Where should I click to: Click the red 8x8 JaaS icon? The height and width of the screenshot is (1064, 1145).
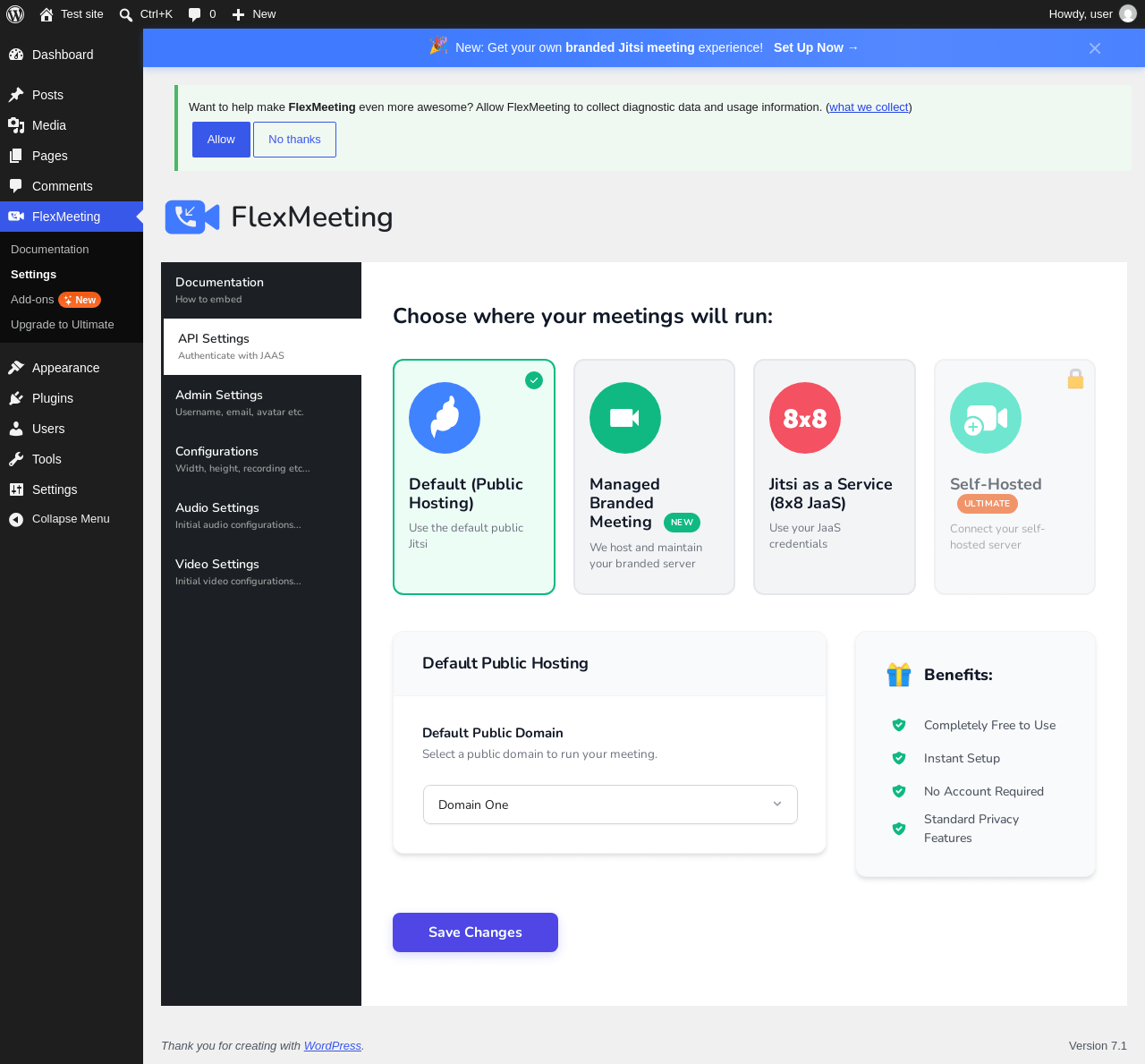[805, 418]
